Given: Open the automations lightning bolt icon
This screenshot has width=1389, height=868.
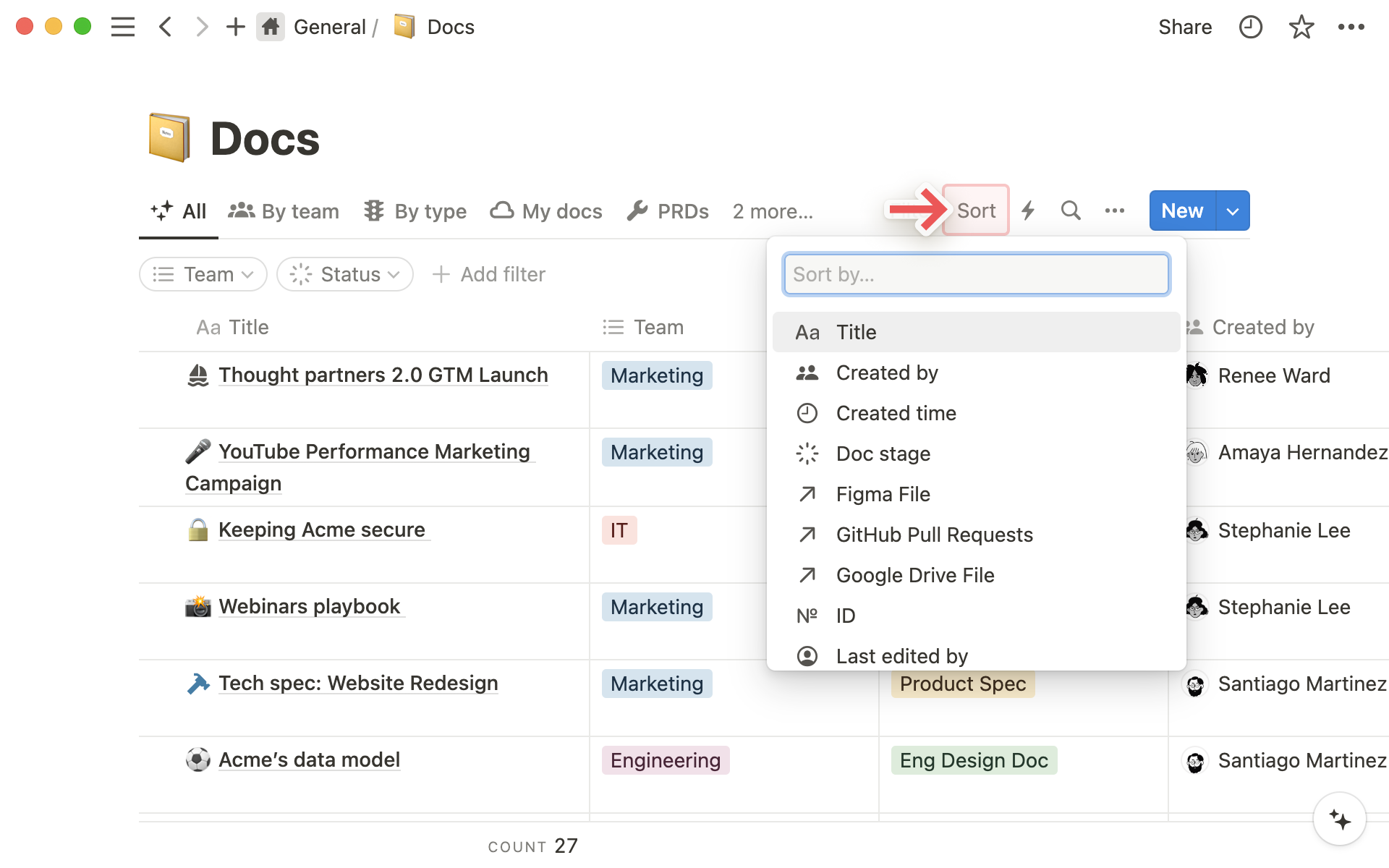Looking at the screenshot, I should pyautogui.click(x=1028, y=211).
